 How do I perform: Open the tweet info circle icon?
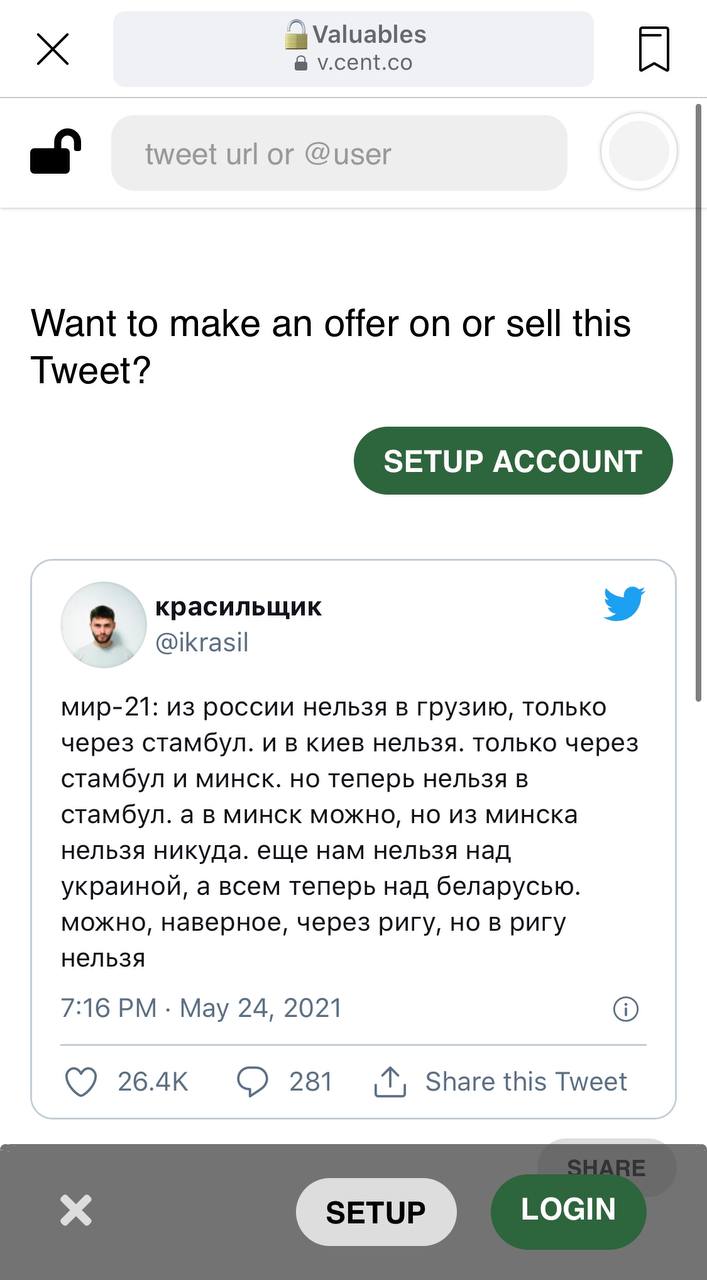625,1009
